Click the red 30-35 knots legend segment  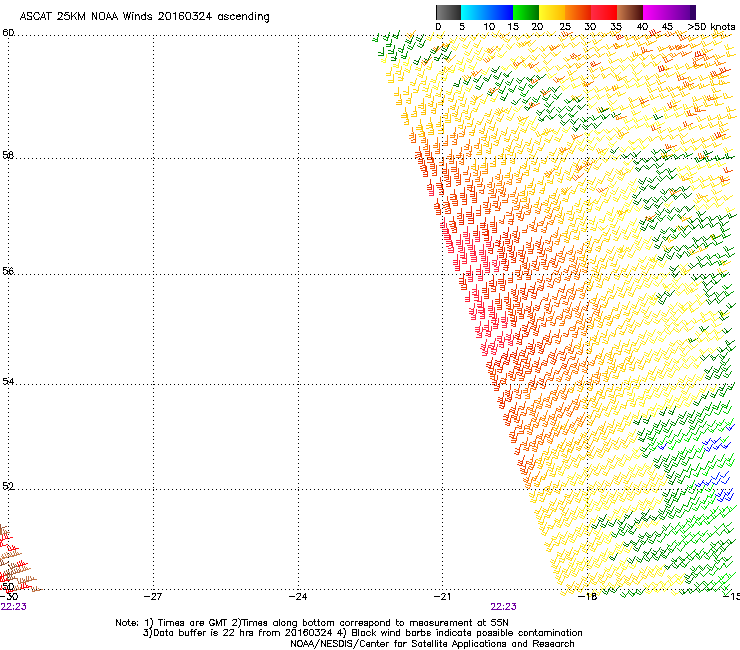pyautogui.click(x=604, y=12)
